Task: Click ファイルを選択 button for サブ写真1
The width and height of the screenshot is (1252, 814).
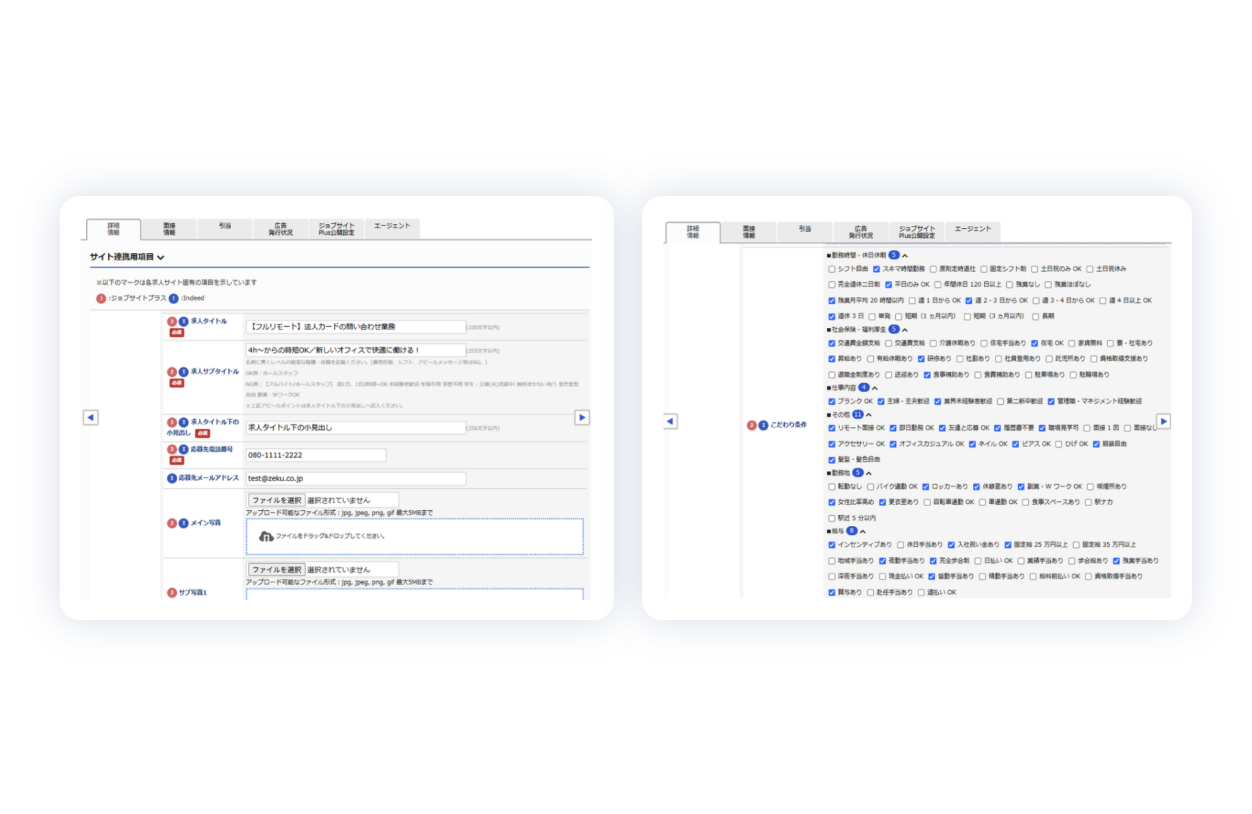Action: click(x=277, y=569)
